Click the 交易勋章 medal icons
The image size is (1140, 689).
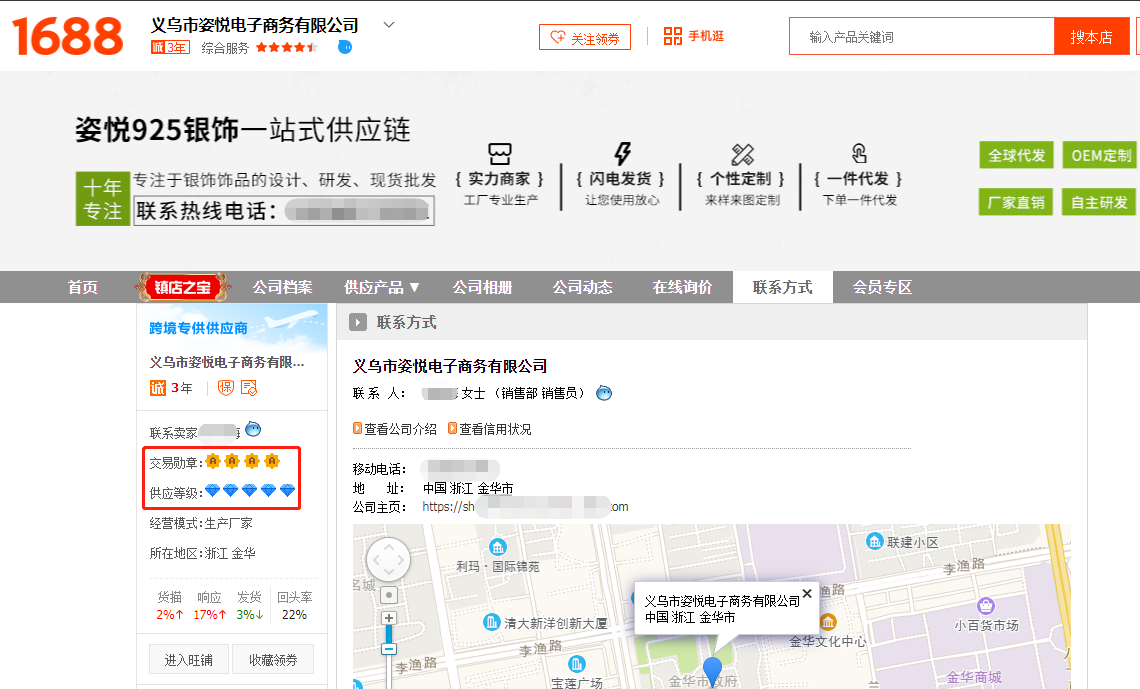click(x=242, y=461)
